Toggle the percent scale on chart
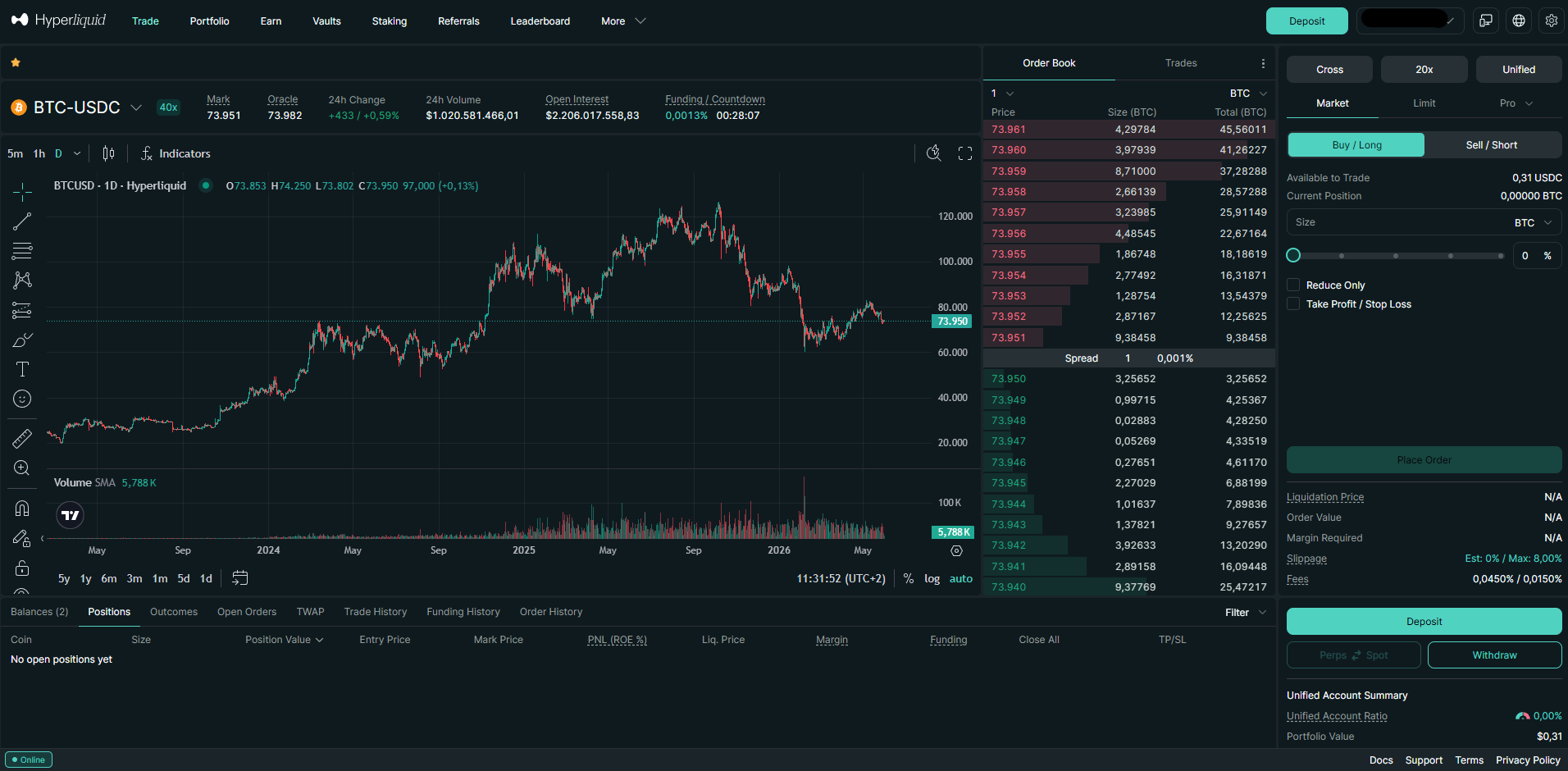This screenshot has width=1568, height=771. 909,578
